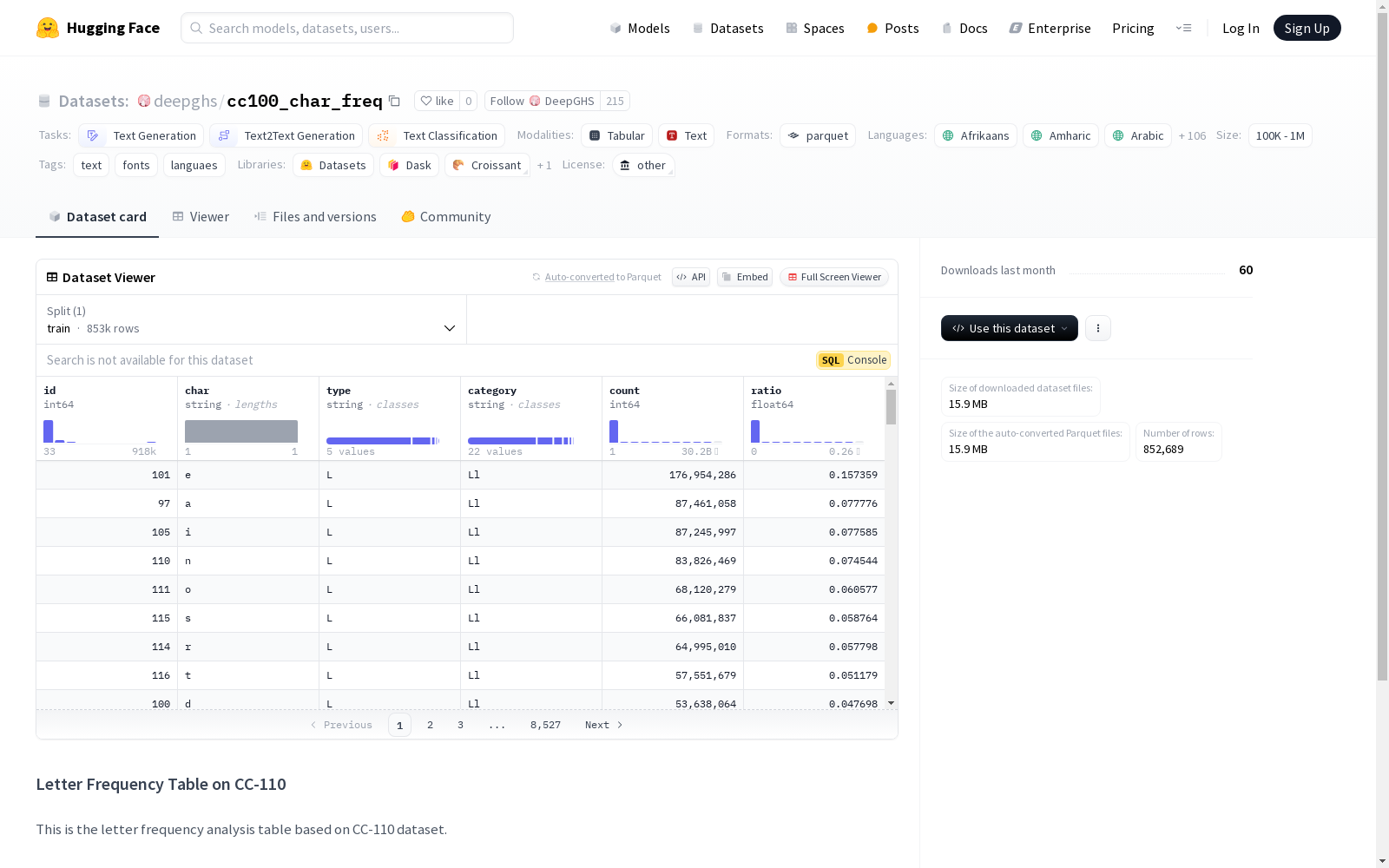Expand the train split dropdown
1389x868 pixels.
(251, 319)
